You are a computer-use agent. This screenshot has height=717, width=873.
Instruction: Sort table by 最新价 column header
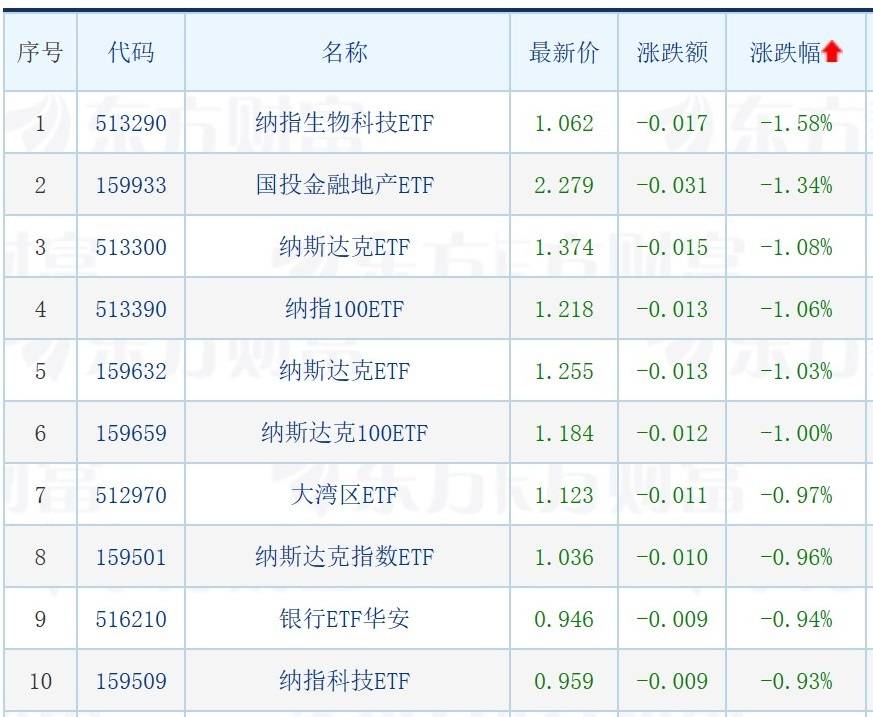pos(564,53)
